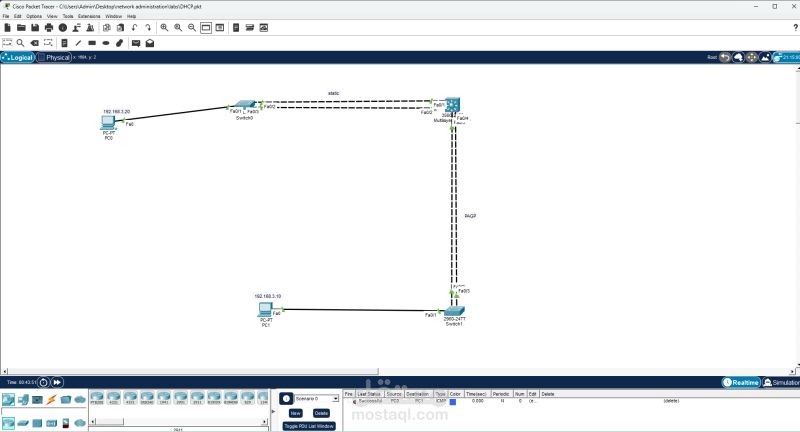
Task: Select Switch0 on the canvas
Action: [245, 105]
